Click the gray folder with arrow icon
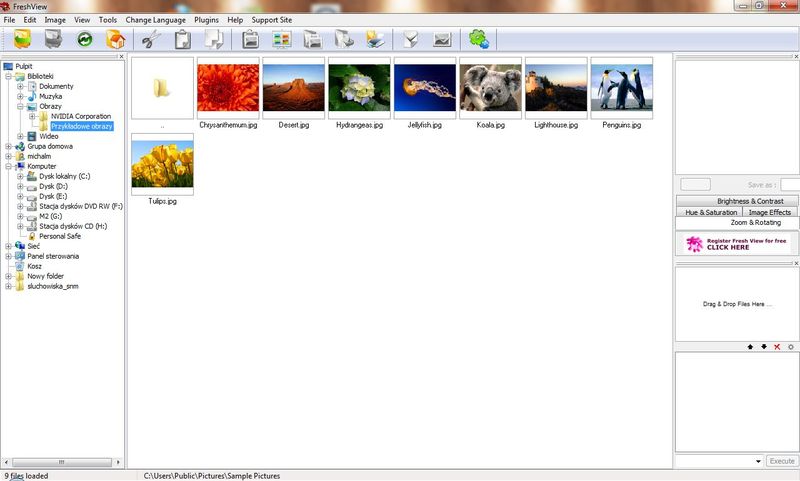Screen dimensions: 800x481 click(x=344, y=39)
